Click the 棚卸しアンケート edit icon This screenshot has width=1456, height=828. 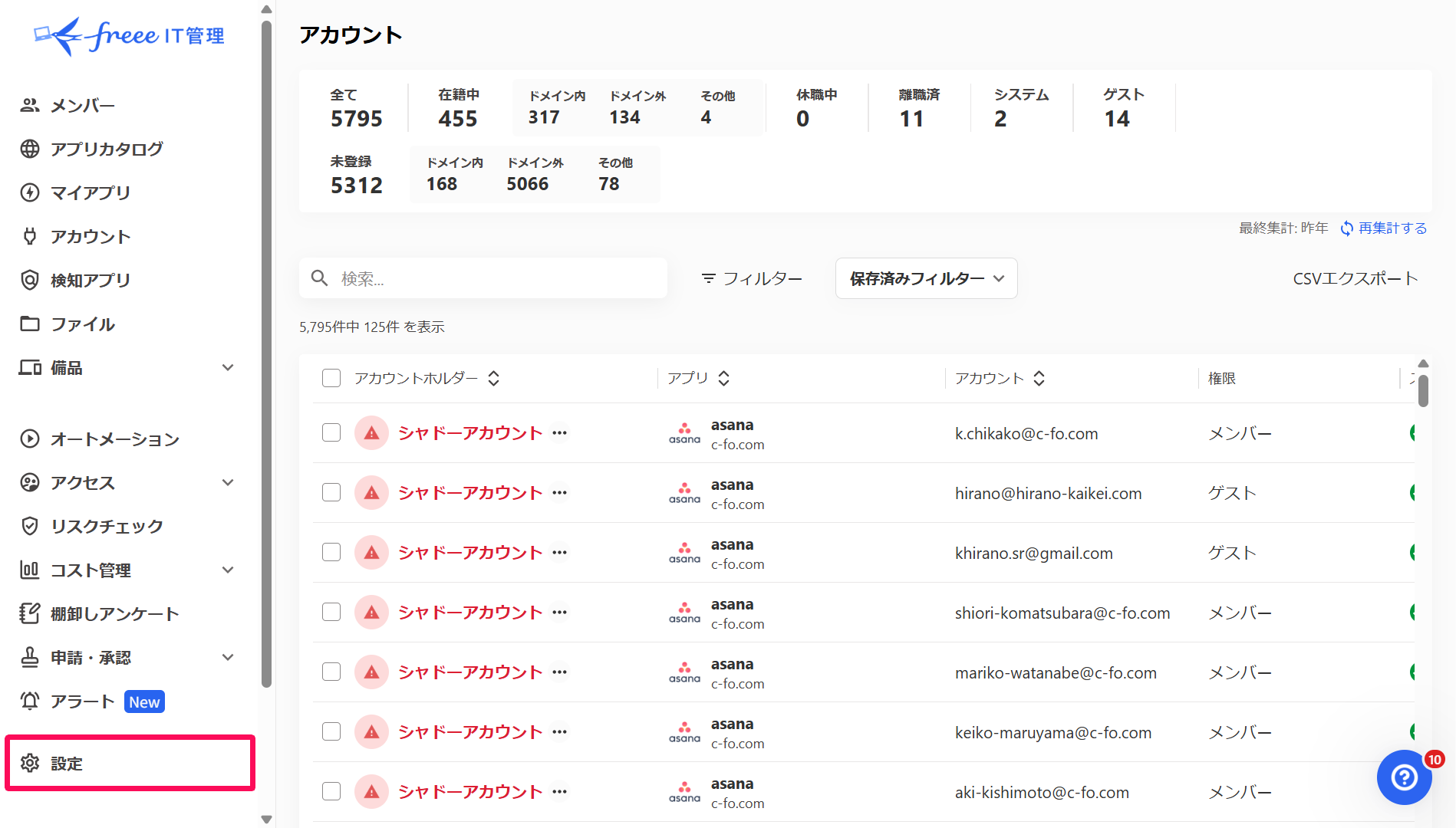coord(30,613)
